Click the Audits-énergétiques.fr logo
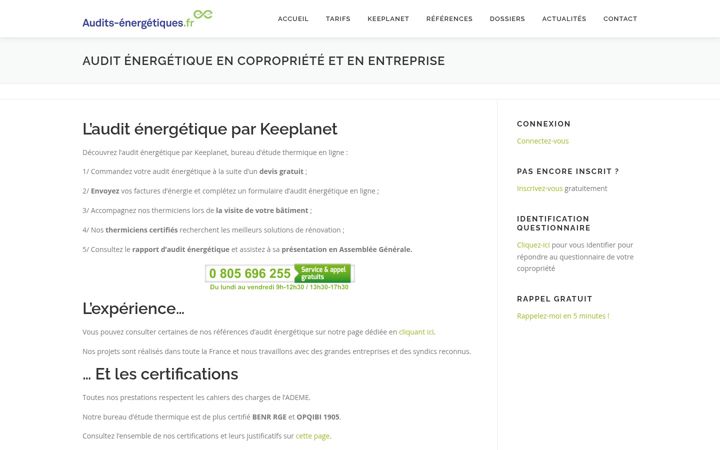 147,19
